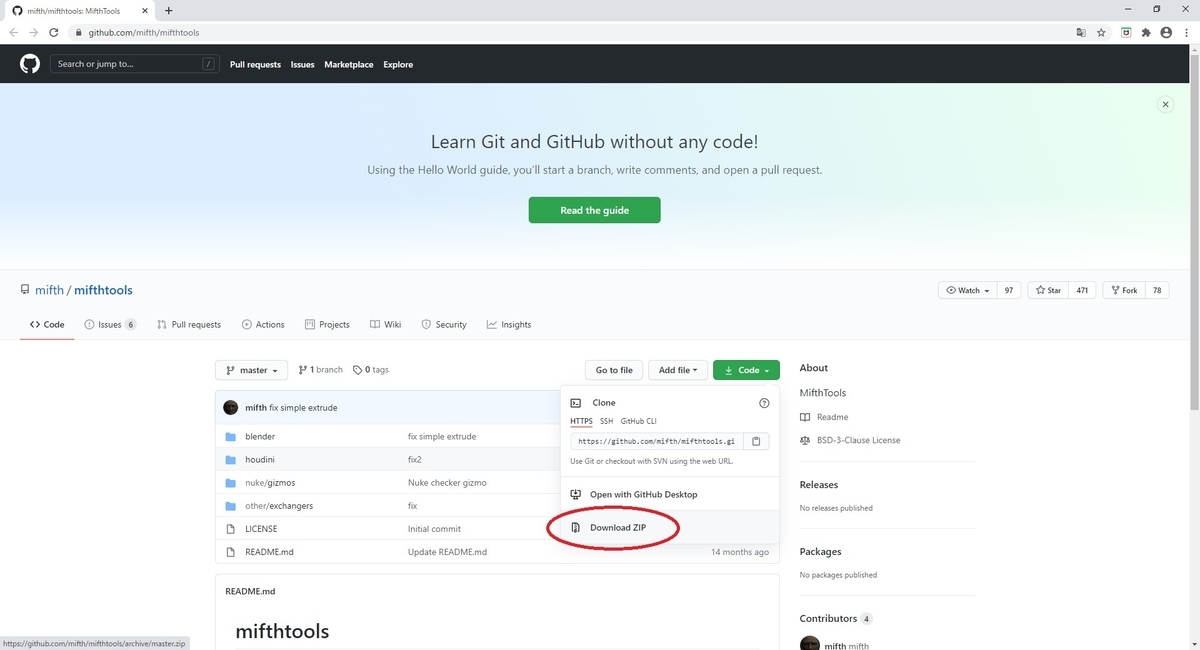Open Releases heading link

pyautogui.click(x=819, y=485)
